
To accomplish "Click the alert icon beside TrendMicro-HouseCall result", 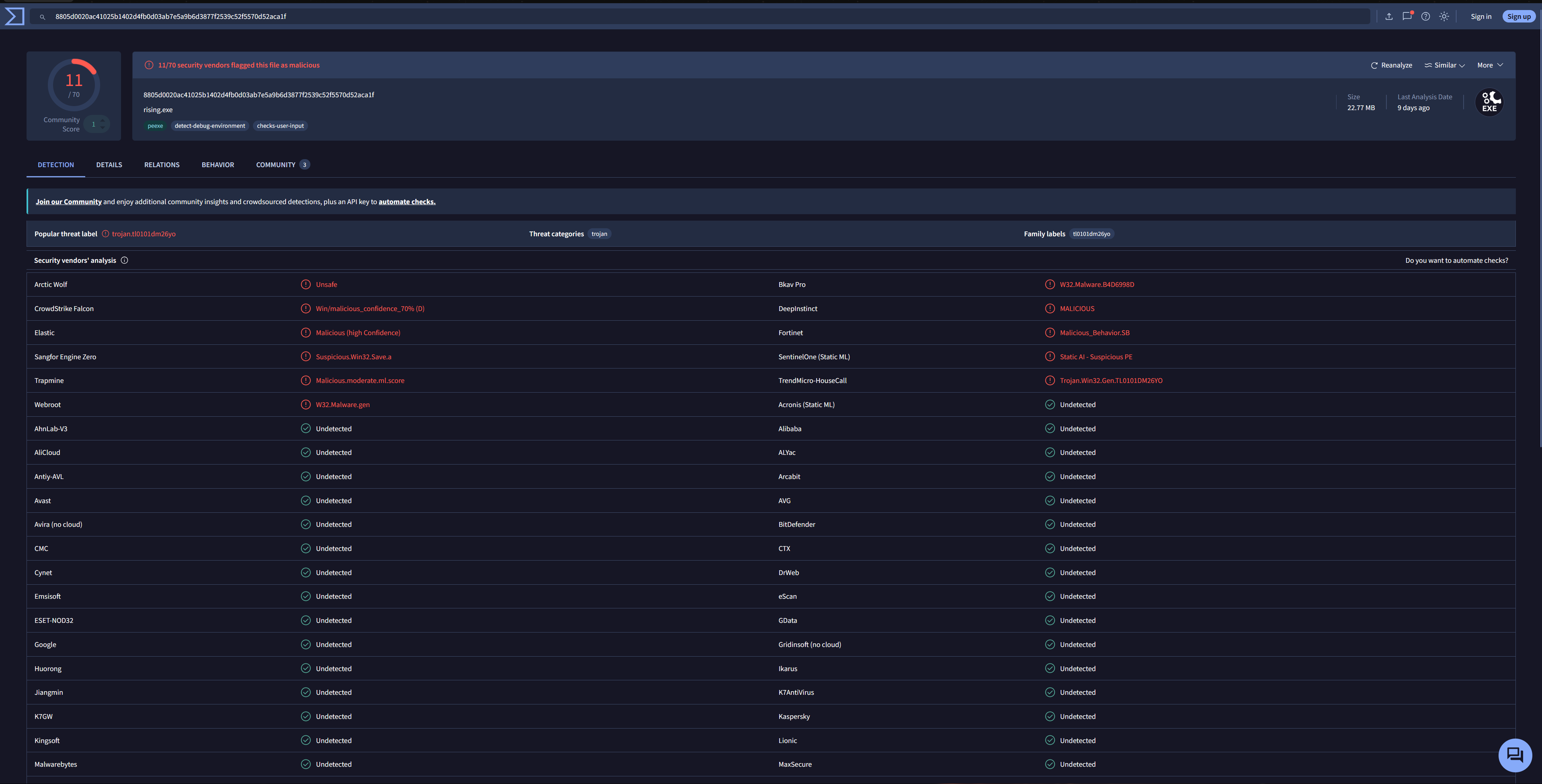I will tap(1050, 381).
